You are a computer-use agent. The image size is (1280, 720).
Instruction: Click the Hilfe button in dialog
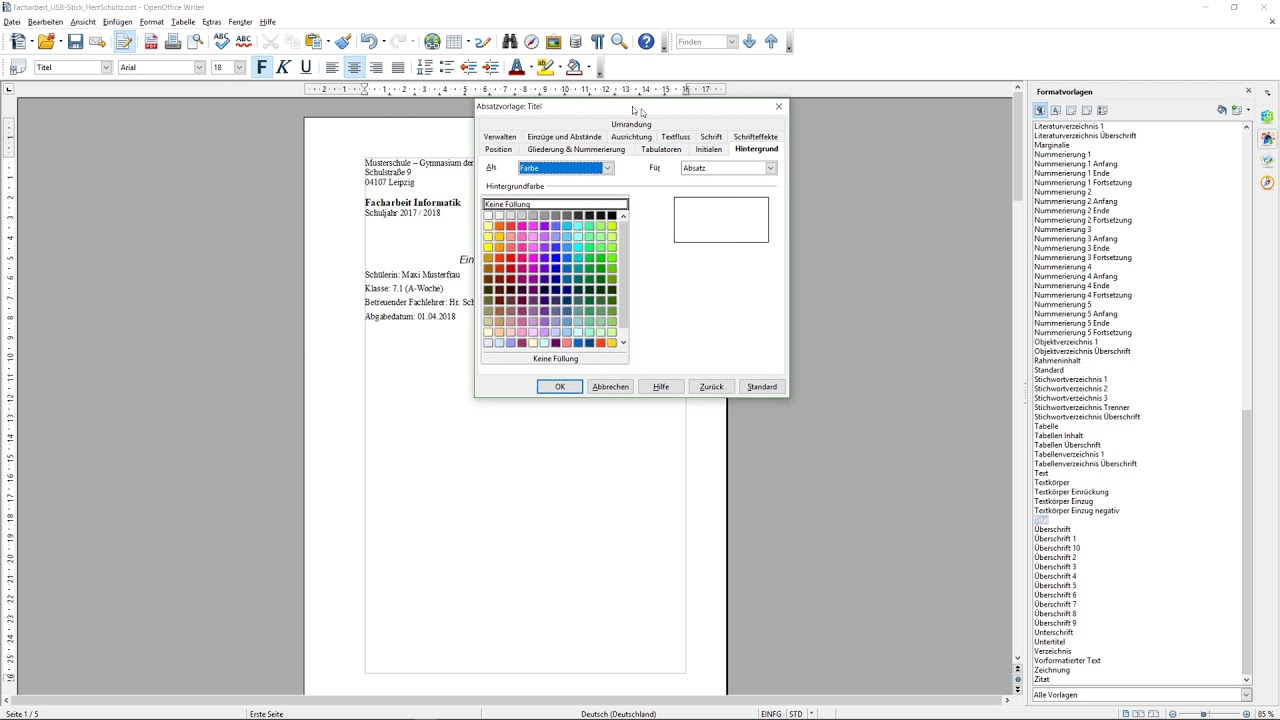[661, 387]
